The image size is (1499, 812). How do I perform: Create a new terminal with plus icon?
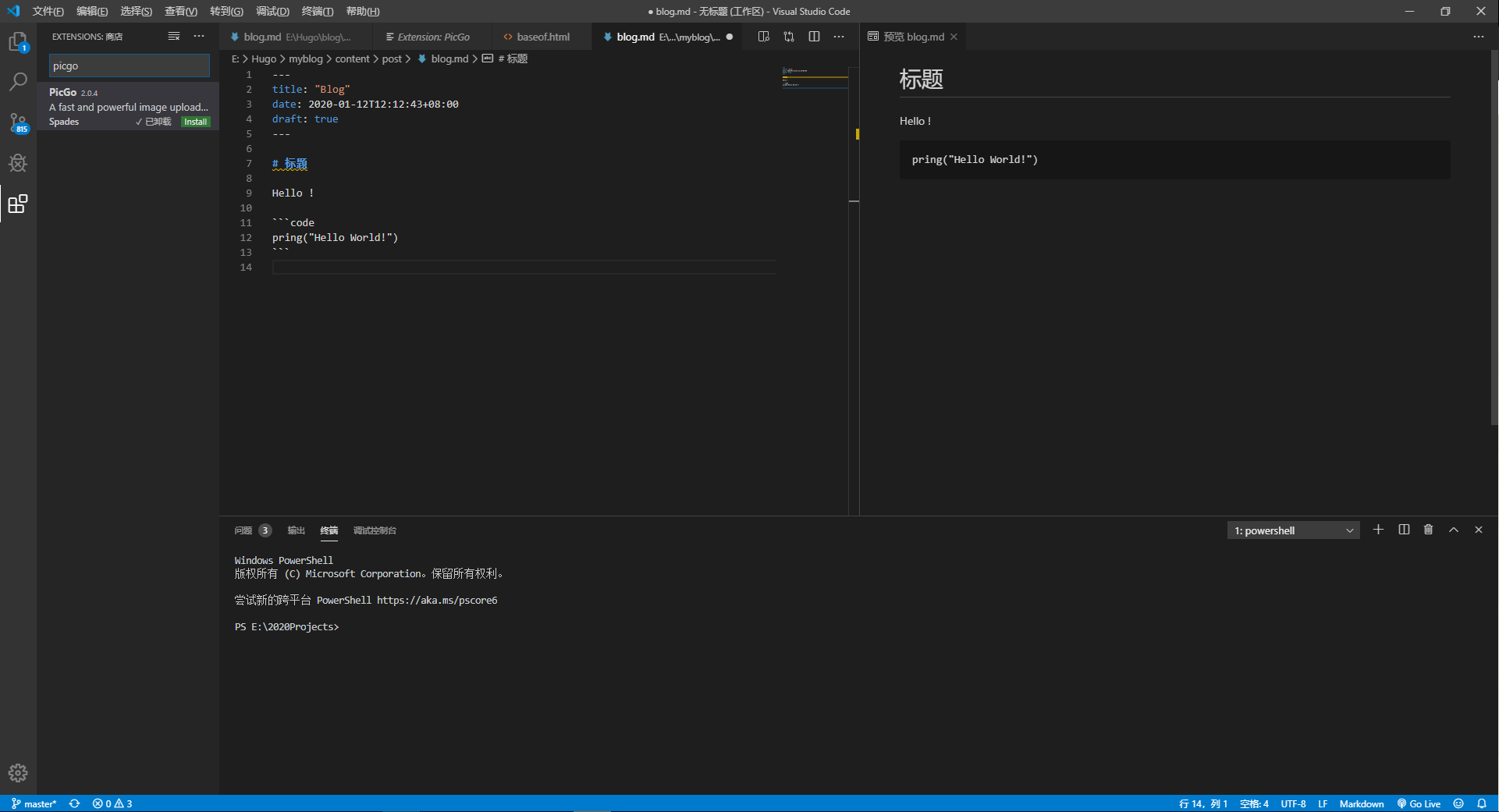(1378, 530)
